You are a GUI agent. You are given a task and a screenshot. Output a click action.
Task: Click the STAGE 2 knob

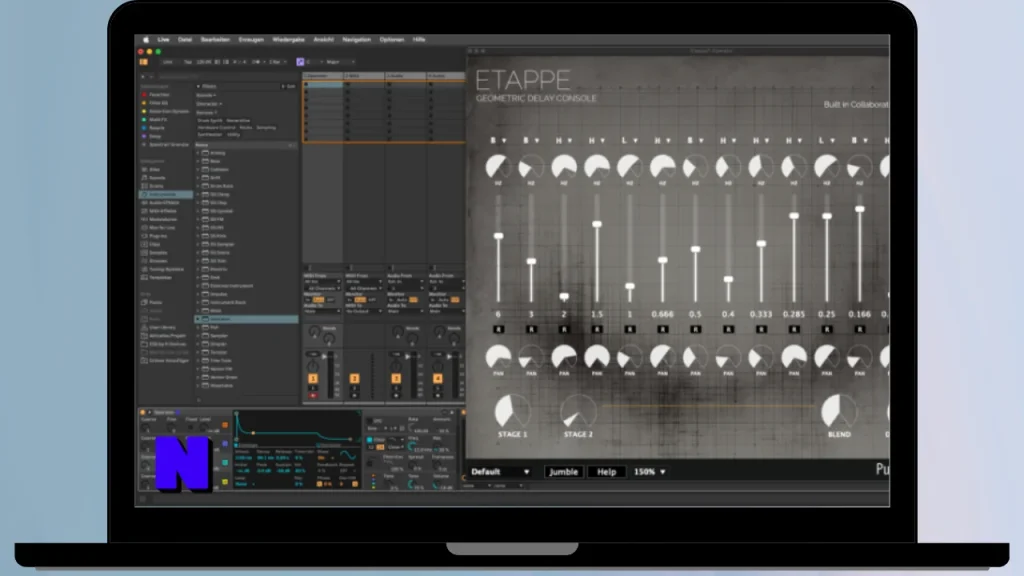point(578,411)
